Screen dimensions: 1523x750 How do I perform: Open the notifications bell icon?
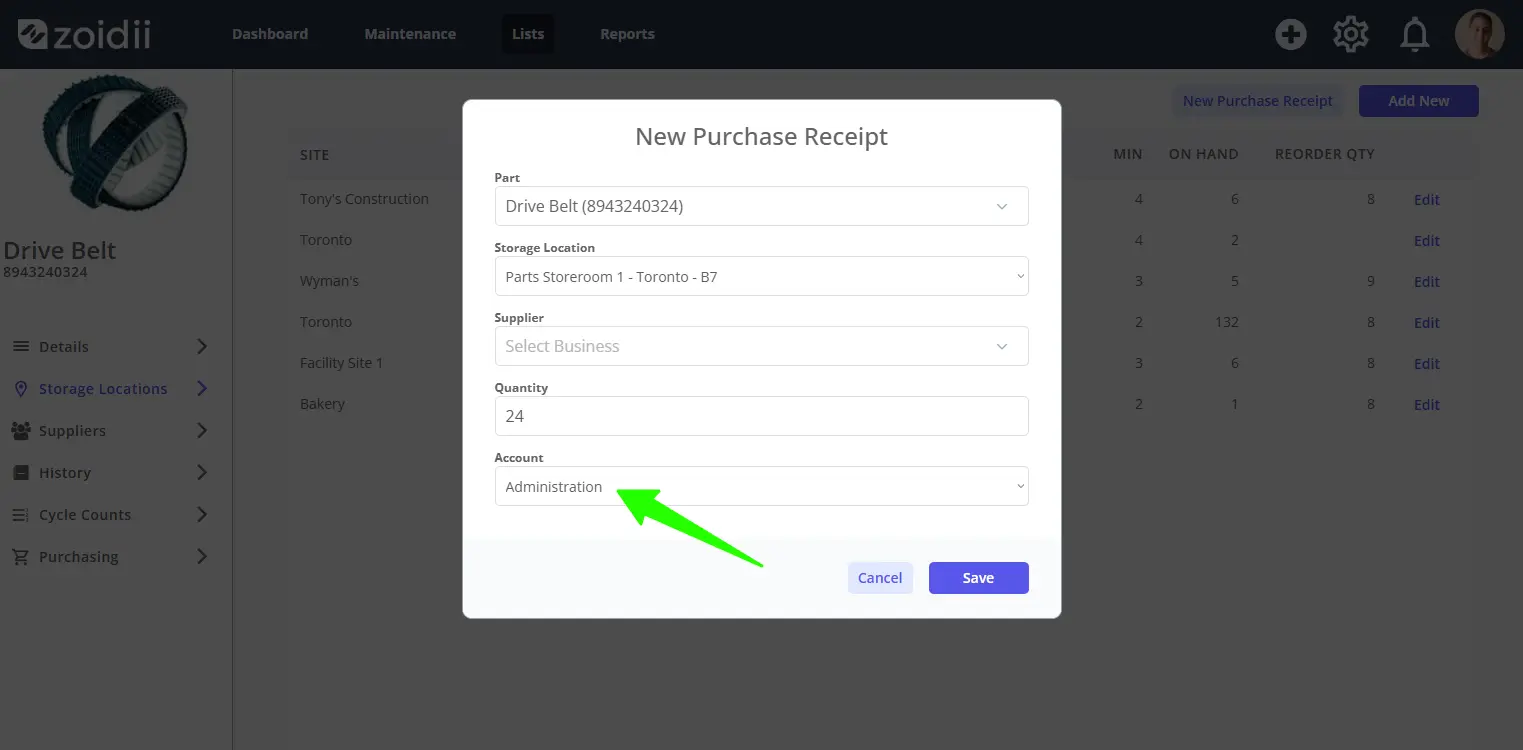[x=1414, y=35]
